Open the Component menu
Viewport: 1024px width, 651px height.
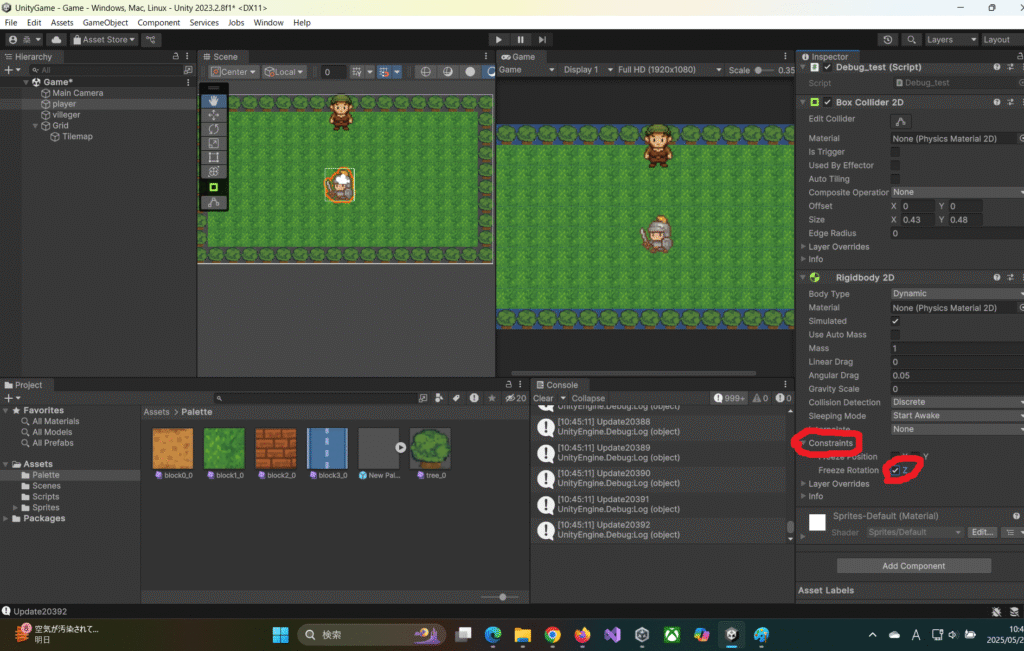[159, 22]
